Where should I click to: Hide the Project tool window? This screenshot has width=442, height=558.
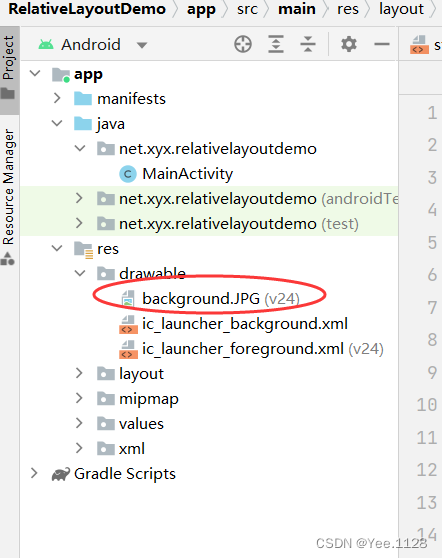click(x=382, y=44)
